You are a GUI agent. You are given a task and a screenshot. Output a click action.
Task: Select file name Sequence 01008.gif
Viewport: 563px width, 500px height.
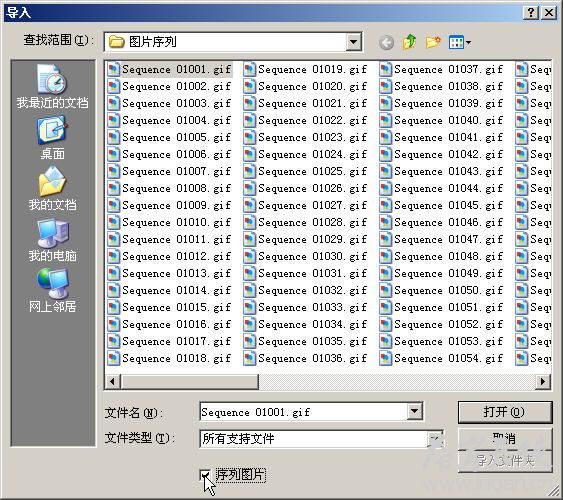[x=176, y=188]
